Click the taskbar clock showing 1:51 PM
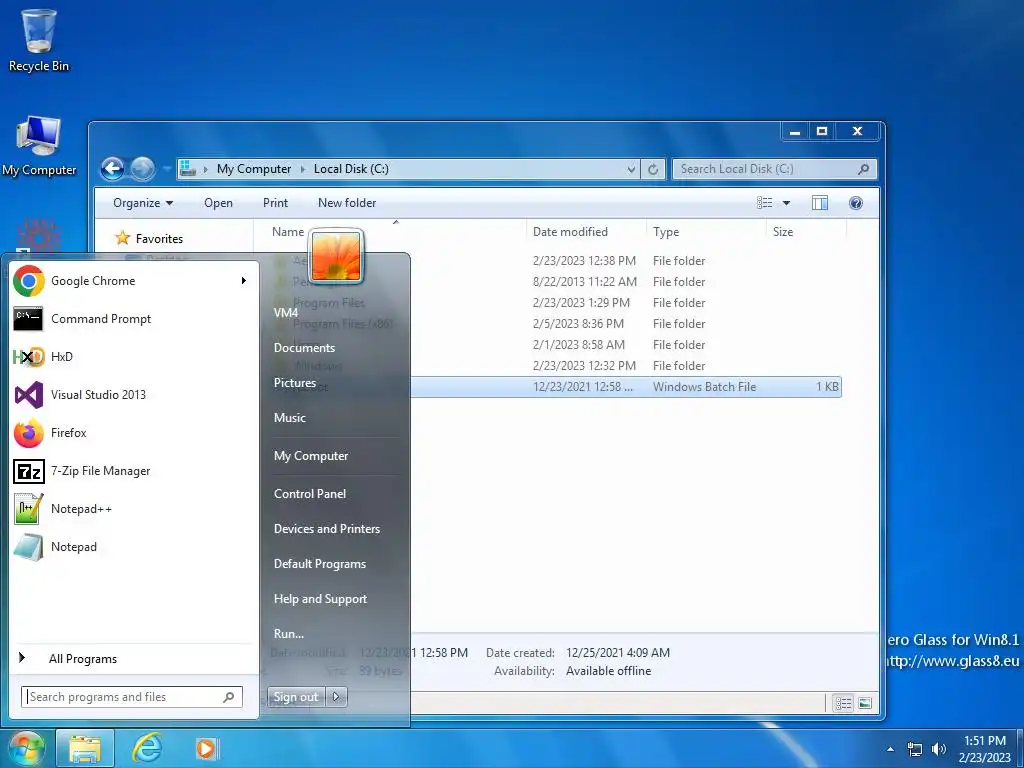The height and width of the screenshot is (768, 1024). coord(985,749)
